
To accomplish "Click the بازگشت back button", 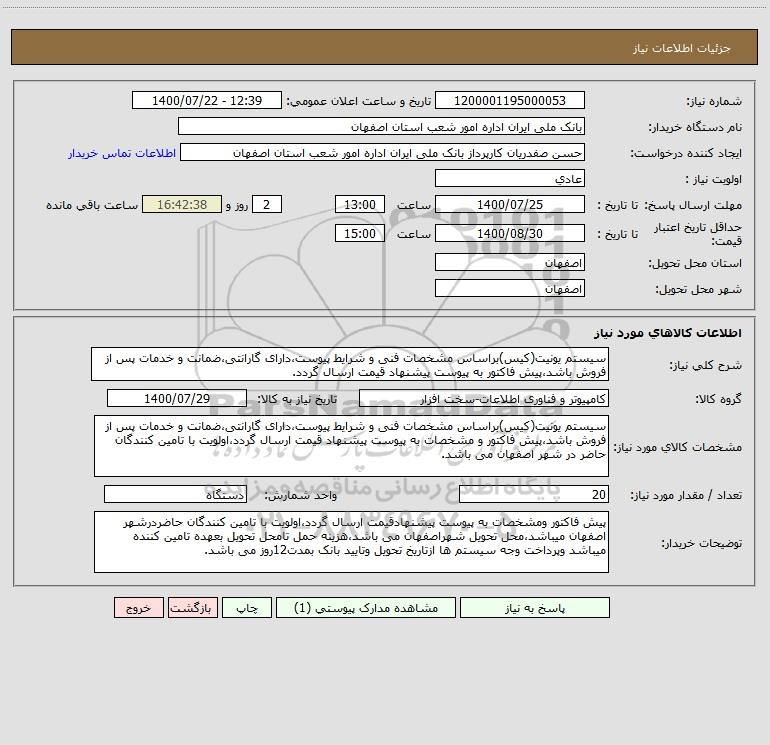I will [192, 607].
